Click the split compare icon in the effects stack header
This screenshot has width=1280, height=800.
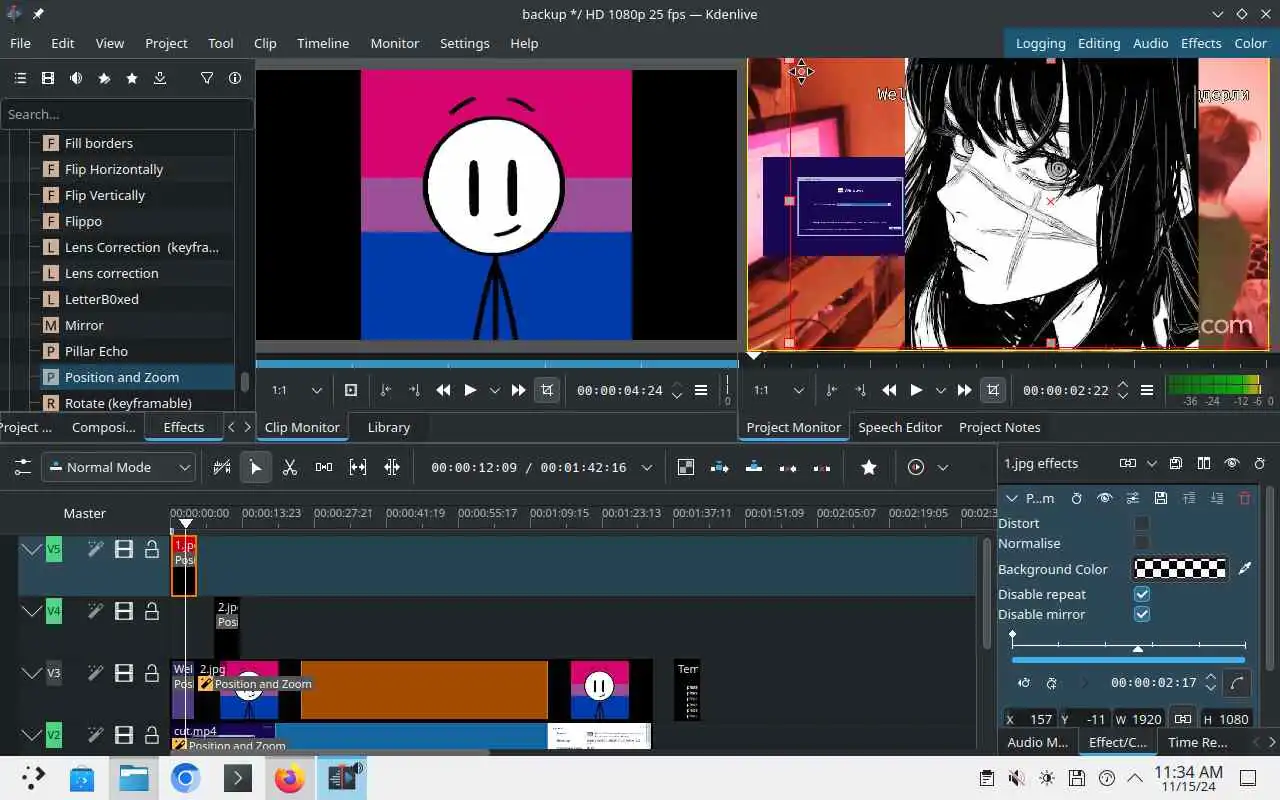point(1204,463)
